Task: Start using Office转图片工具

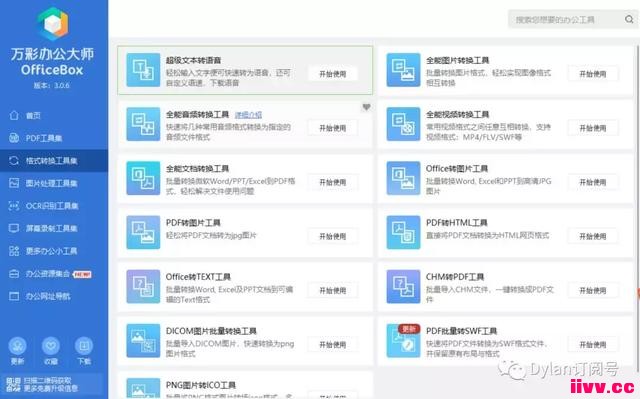Action: pos(593,182)
